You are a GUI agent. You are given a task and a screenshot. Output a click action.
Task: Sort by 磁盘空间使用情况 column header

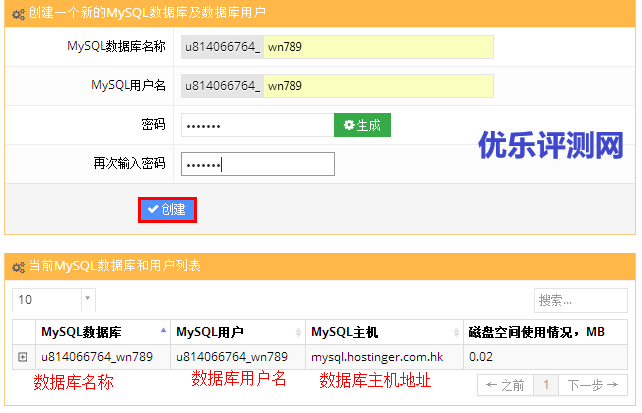[544, 332]
